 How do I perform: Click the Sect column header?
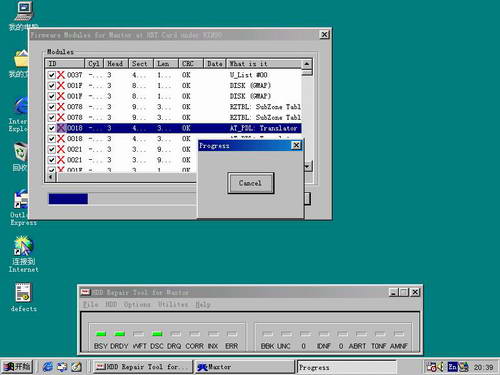pos(141,63)
